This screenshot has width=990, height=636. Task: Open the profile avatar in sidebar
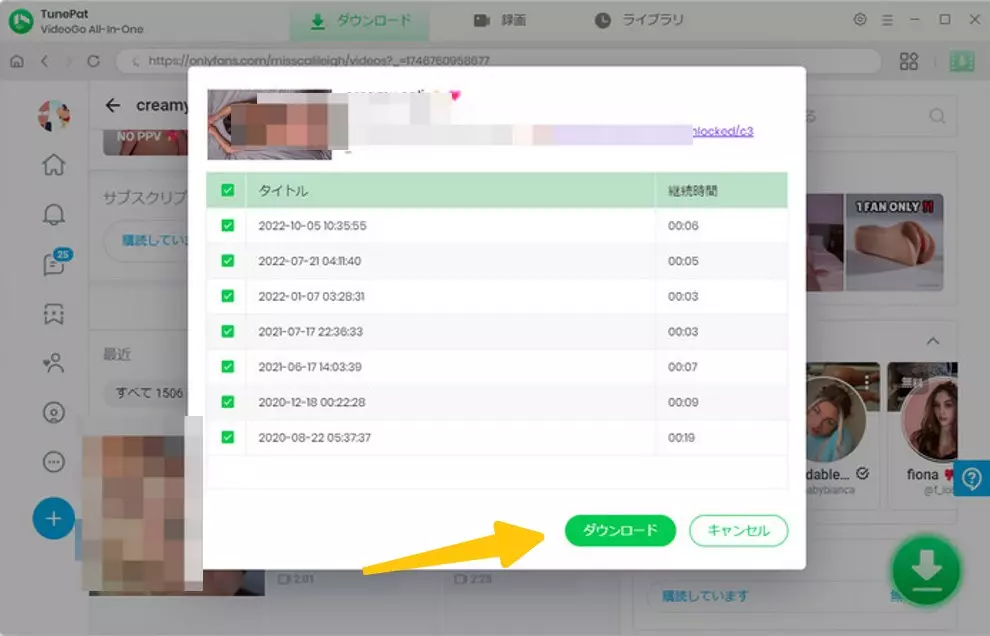pos(54,116)
